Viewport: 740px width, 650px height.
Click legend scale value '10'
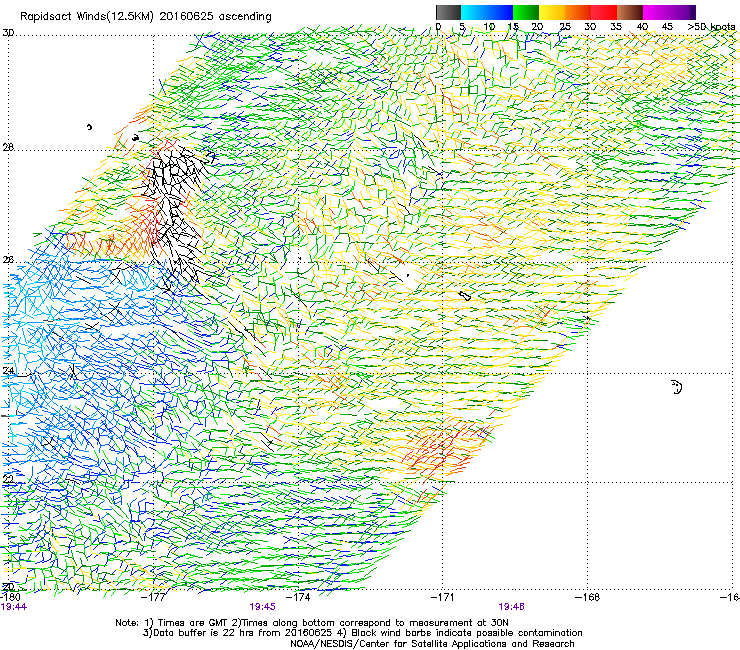click(x=489, y=27)
